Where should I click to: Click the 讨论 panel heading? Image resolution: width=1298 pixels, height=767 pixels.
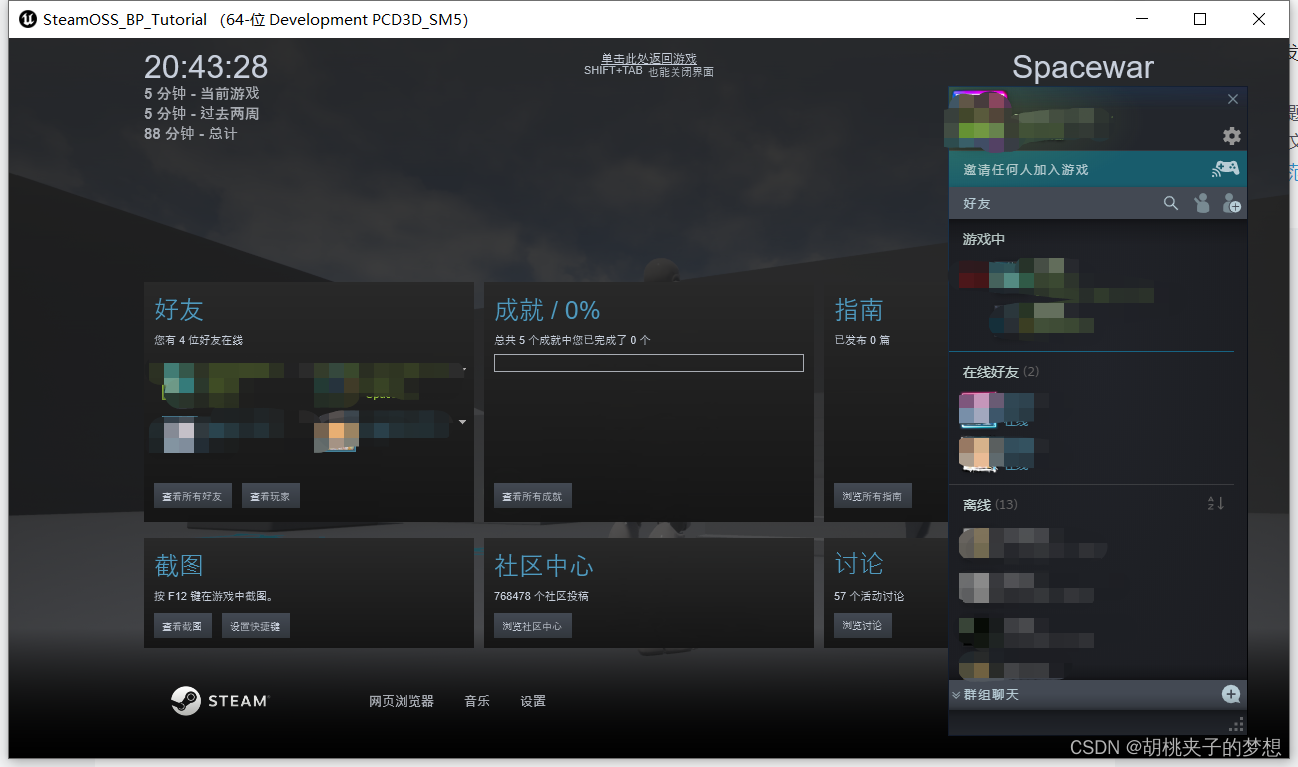coord(859,566)
